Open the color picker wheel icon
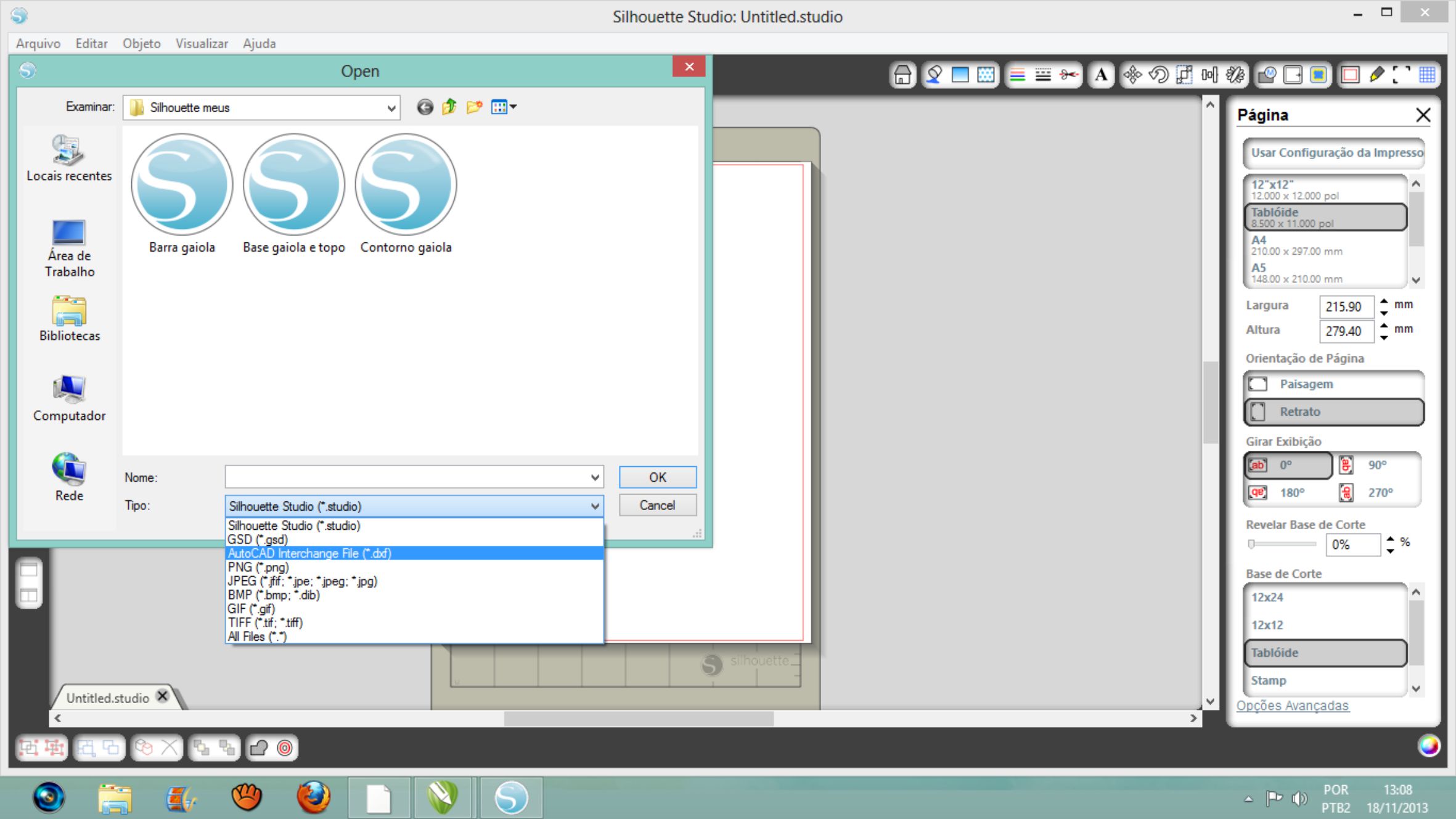This screenshot has width=1456, height=819. (1429, 746)
